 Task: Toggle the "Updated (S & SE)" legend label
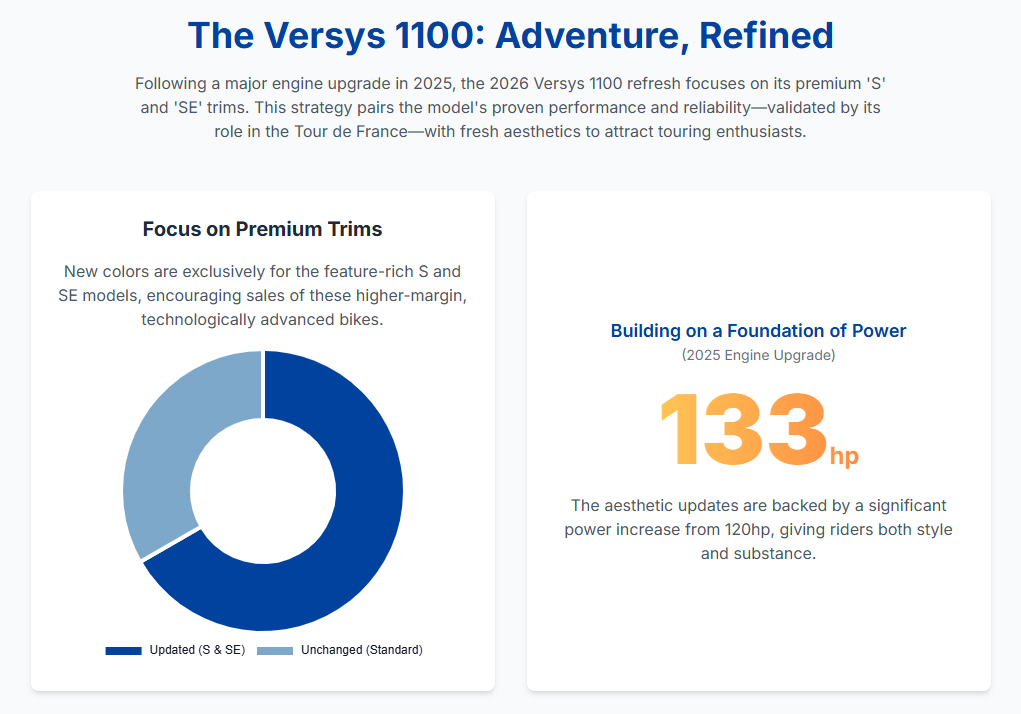(197, 650)
